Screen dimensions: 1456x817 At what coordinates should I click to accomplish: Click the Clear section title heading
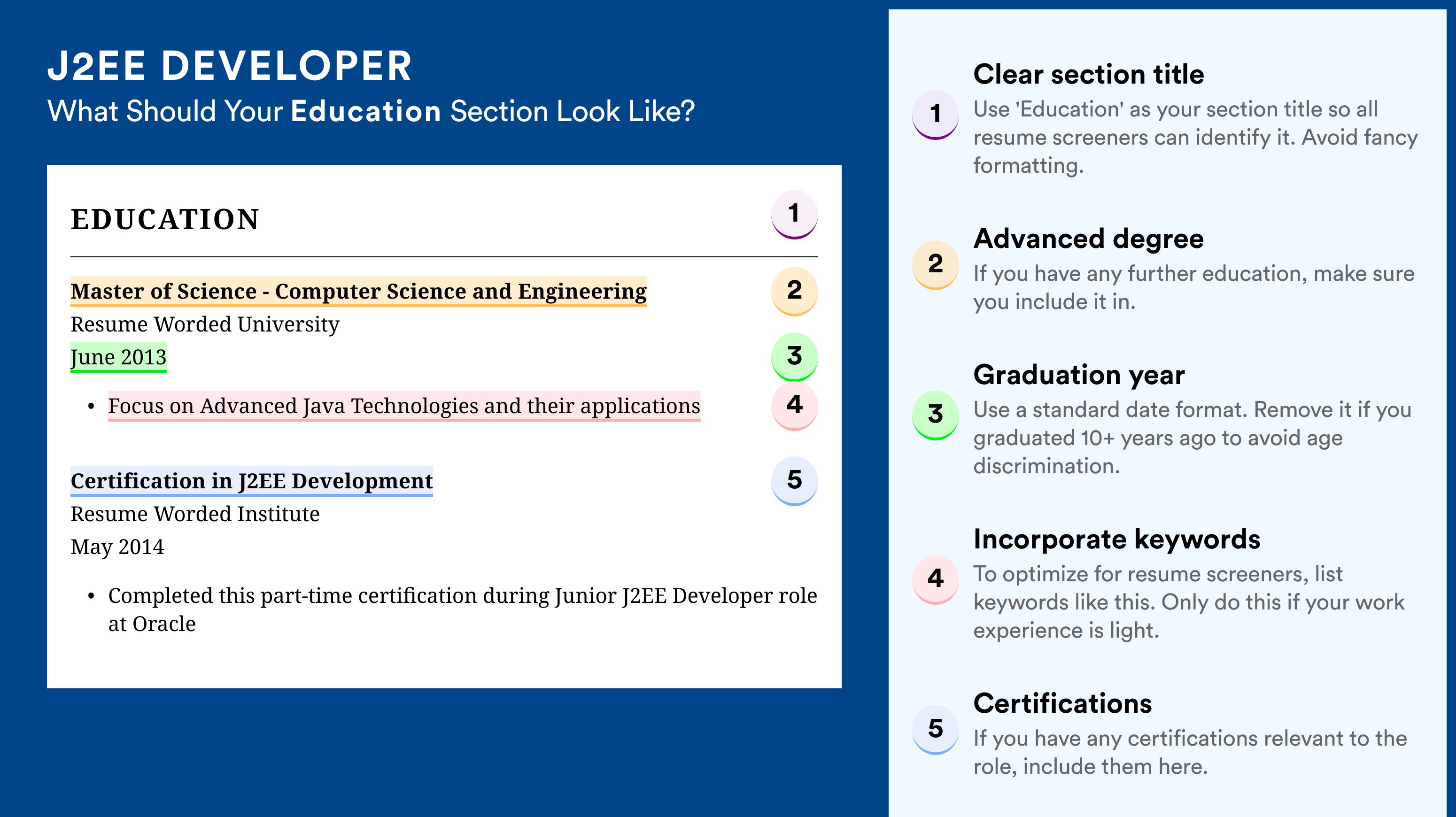click(x=1088, y=74)
